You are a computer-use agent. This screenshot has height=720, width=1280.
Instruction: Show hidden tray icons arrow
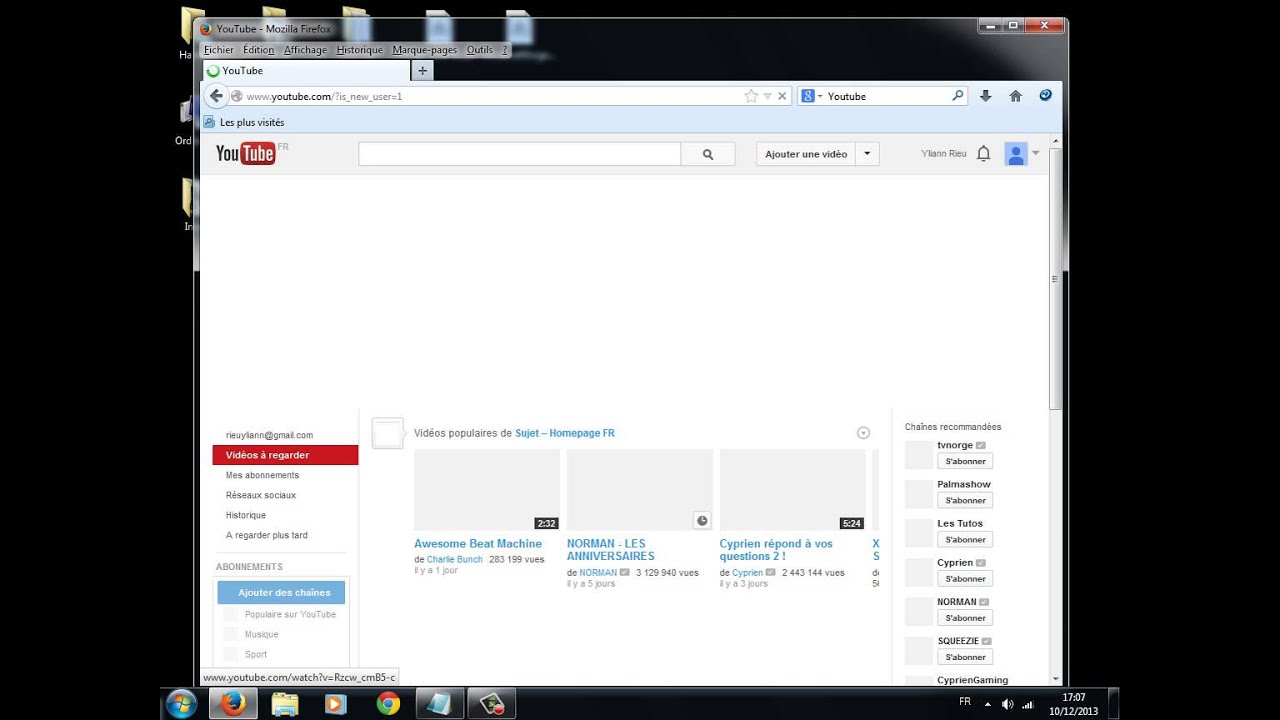click(x=988, y=704)
